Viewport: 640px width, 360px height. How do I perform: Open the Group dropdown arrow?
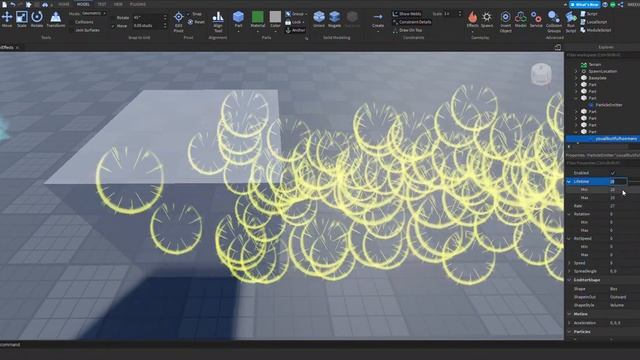coord(306,14)
